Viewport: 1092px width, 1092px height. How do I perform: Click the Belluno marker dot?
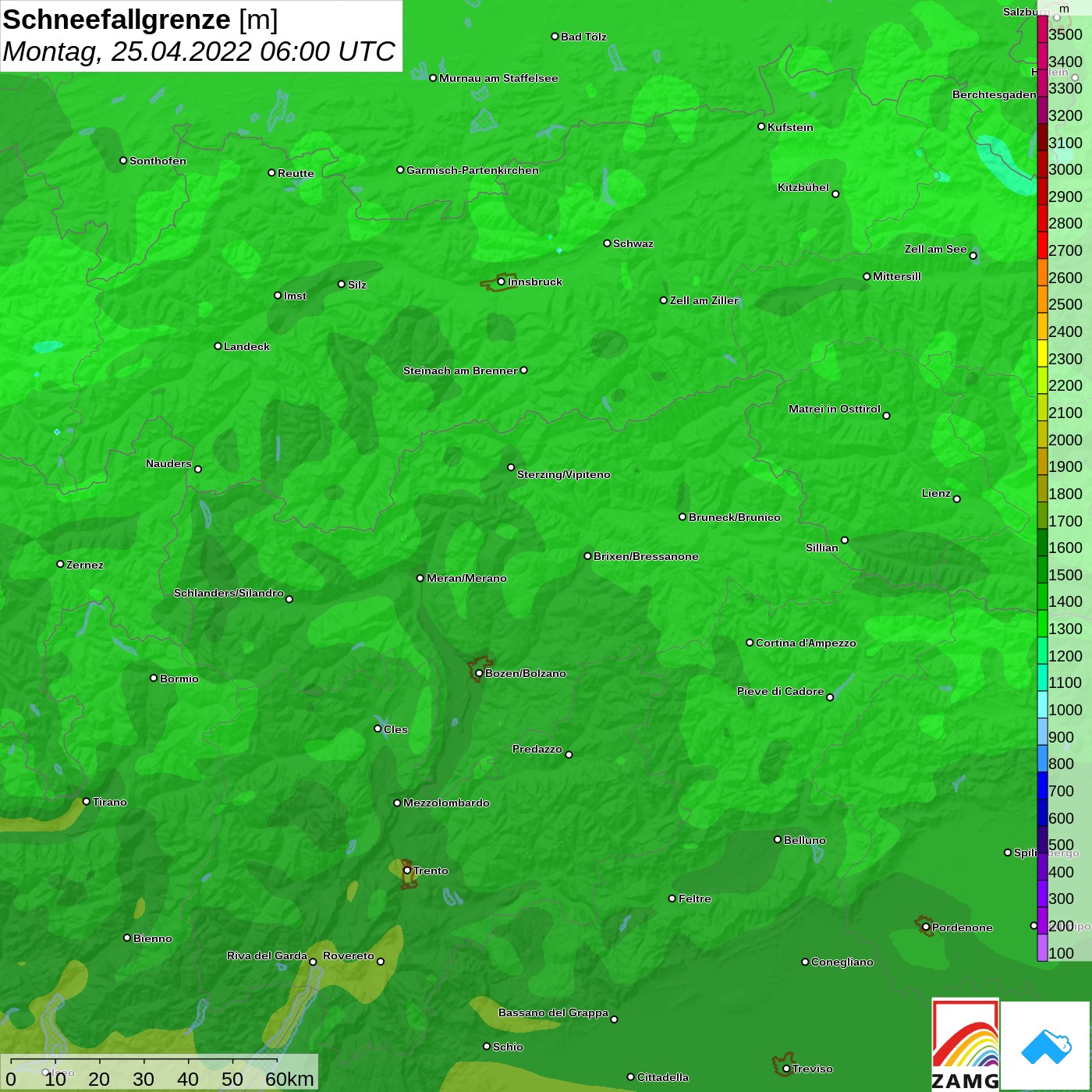point(777,839)
